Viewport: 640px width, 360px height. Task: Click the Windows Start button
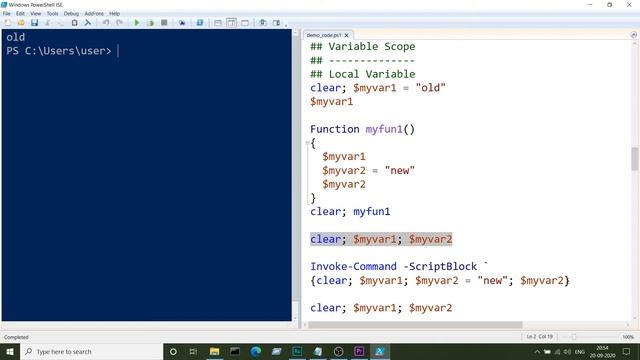10,351
